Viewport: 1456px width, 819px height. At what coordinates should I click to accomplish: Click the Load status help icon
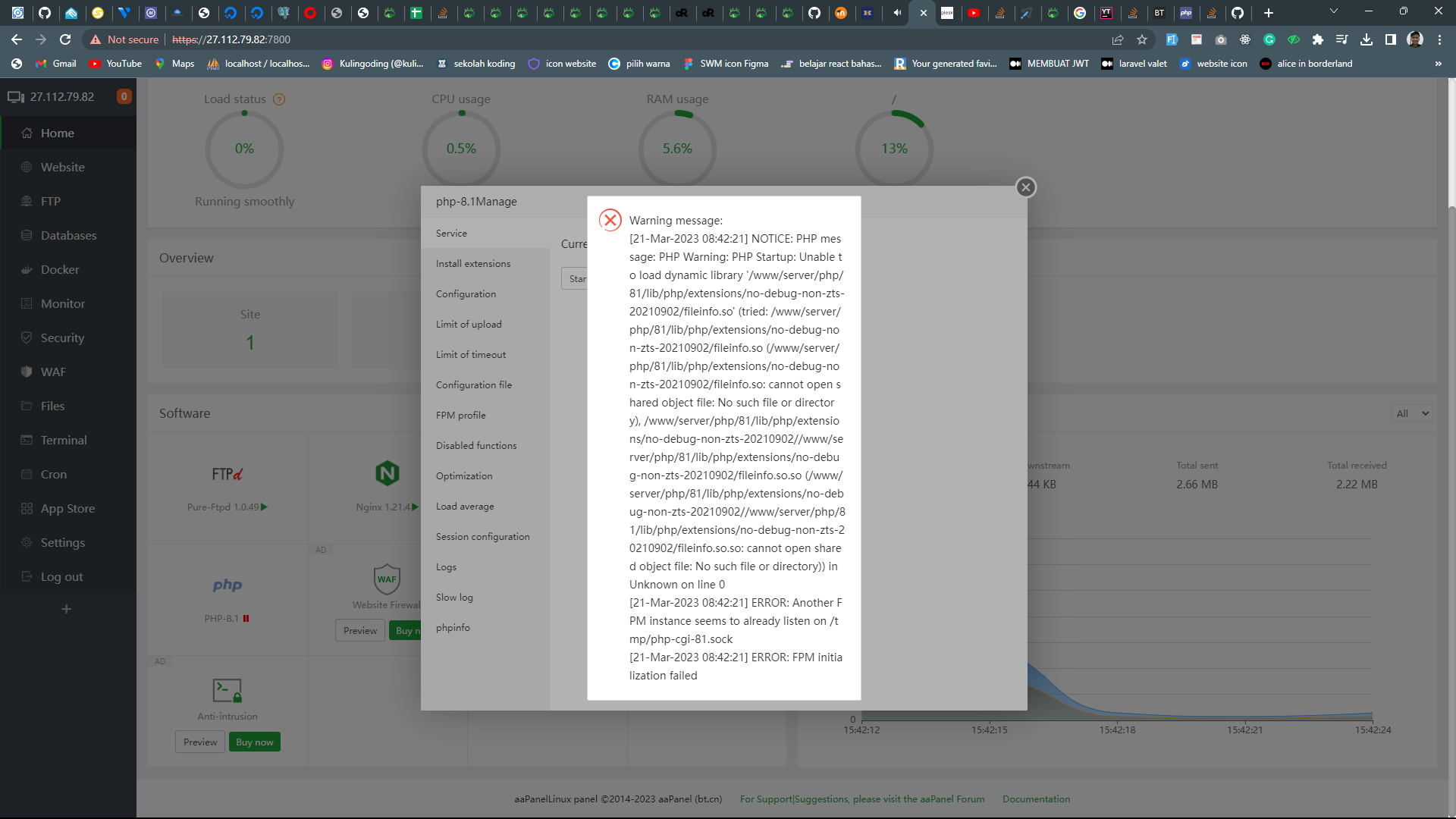click(x=279, y=99)
